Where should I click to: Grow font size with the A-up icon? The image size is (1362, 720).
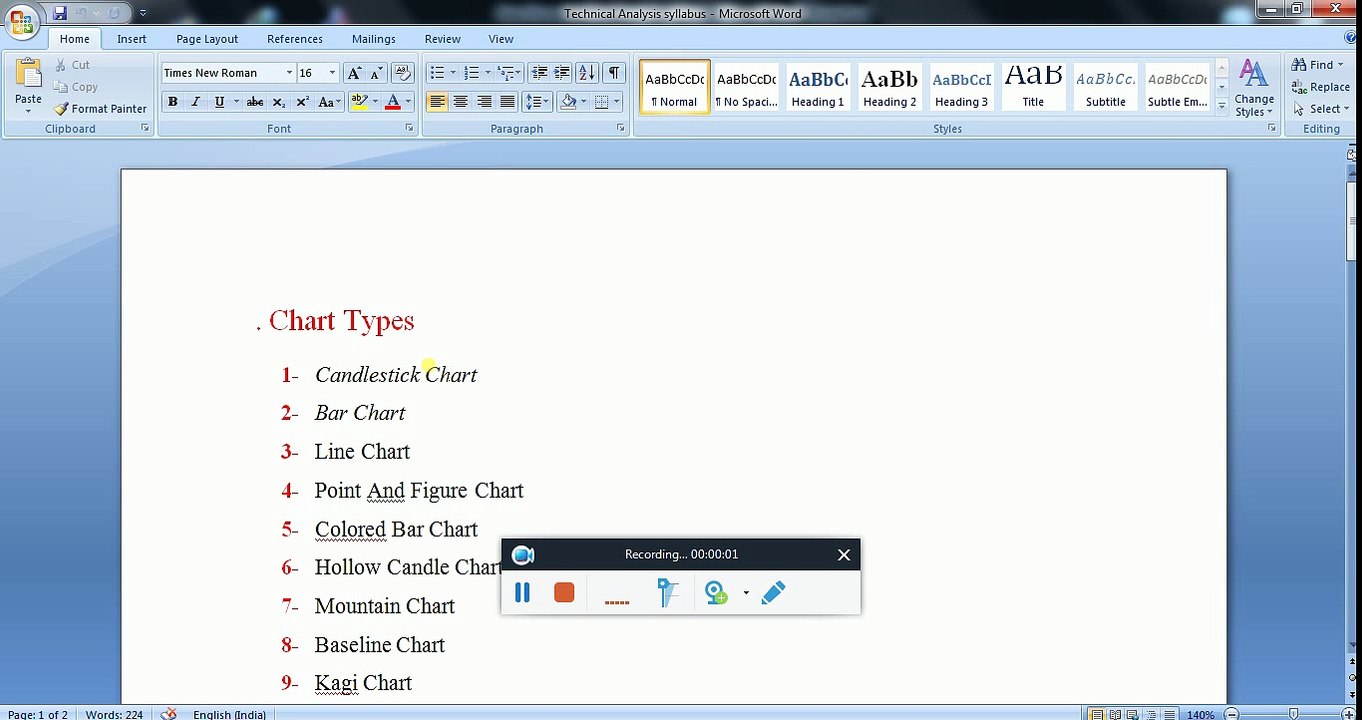(x=354, y=73)
